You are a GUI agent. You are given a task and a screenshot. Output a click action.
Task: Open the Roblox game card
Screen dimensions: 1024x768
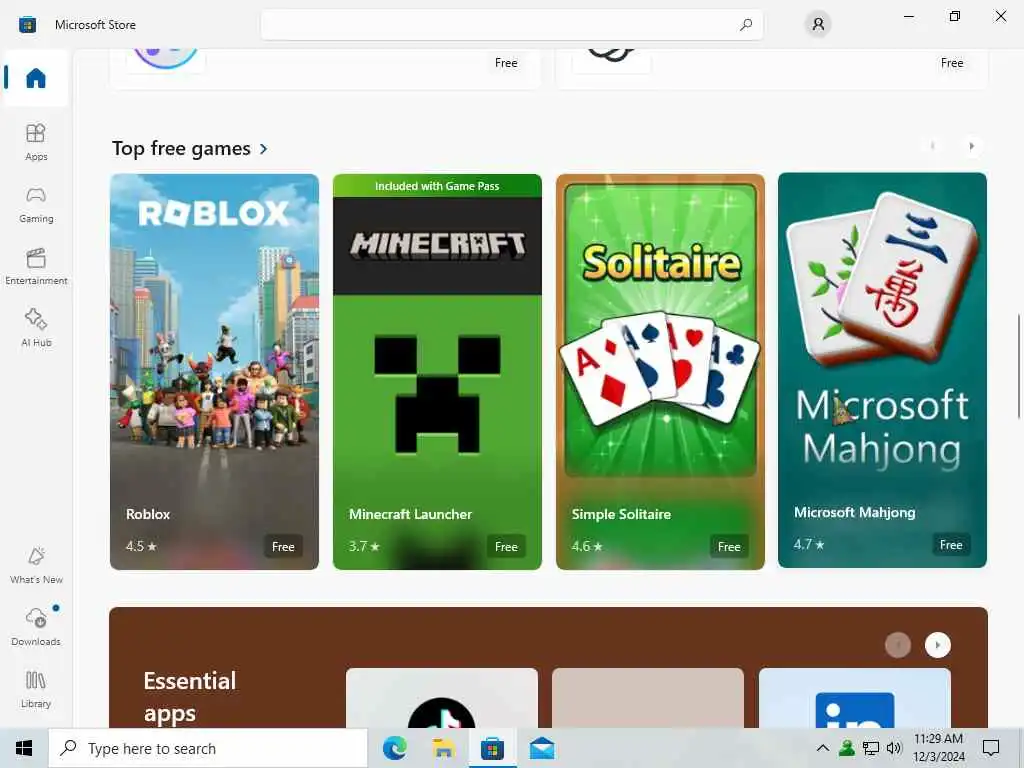click(x=214, y=372)
